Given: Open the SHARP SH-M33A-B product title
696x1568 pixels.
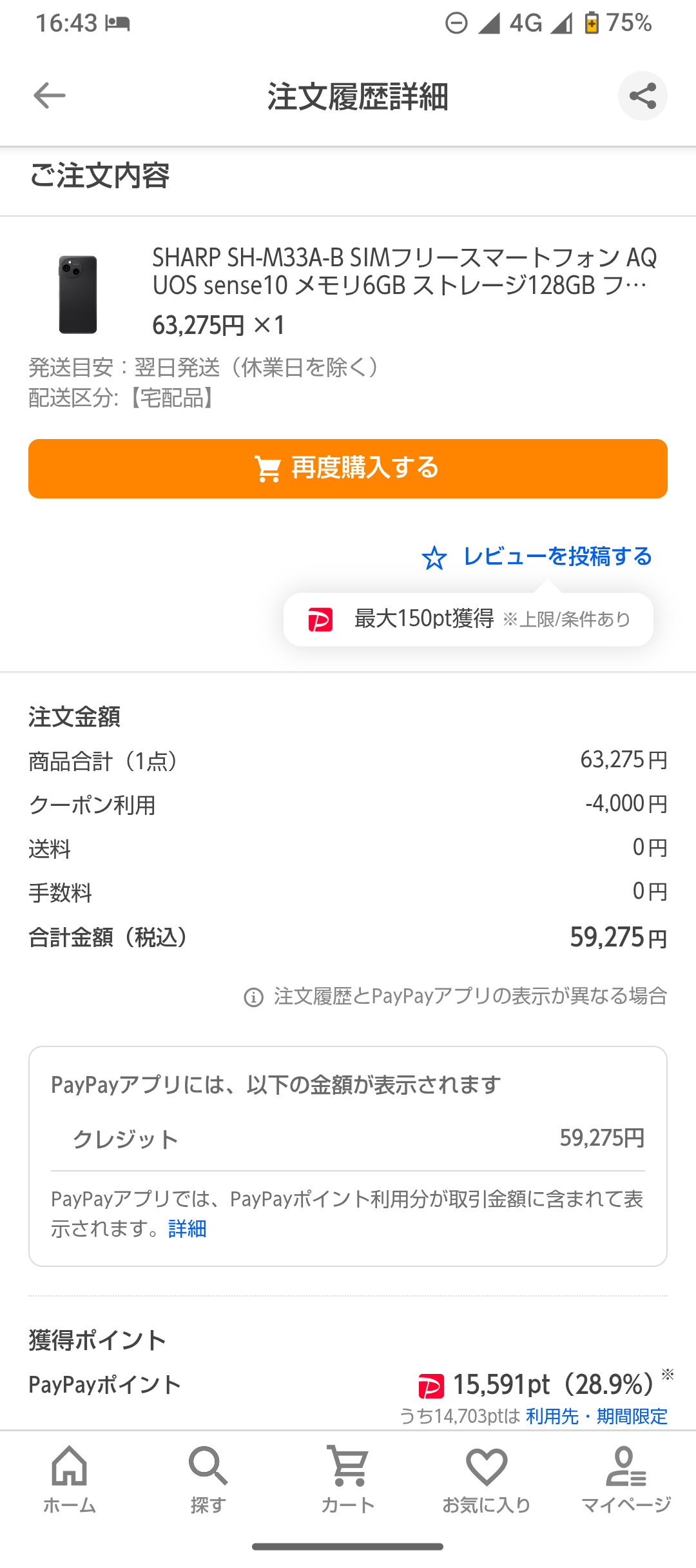Looking at the screenshot, I should [x=404, y=271].
